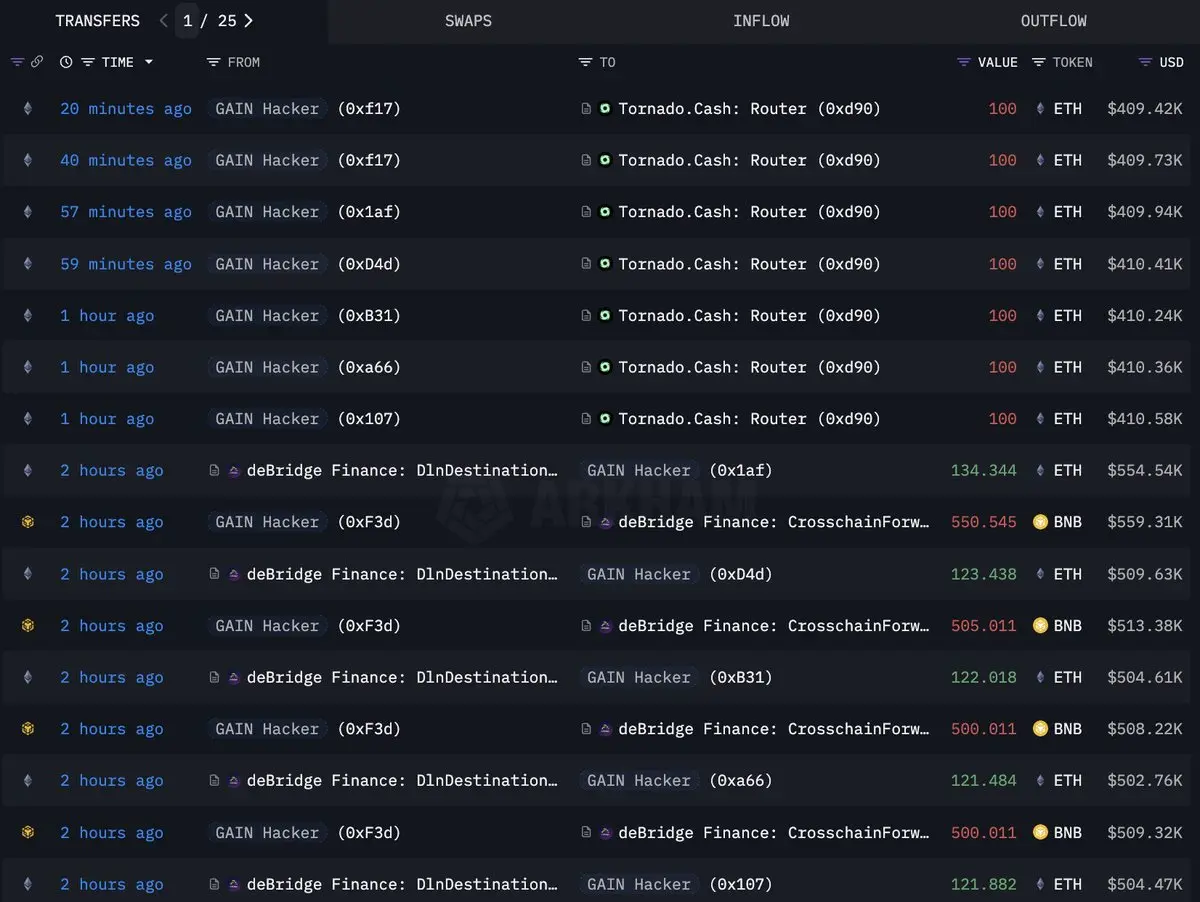Click Ethereum chain icon in 134.344 ETH row

tap(28, 470)
